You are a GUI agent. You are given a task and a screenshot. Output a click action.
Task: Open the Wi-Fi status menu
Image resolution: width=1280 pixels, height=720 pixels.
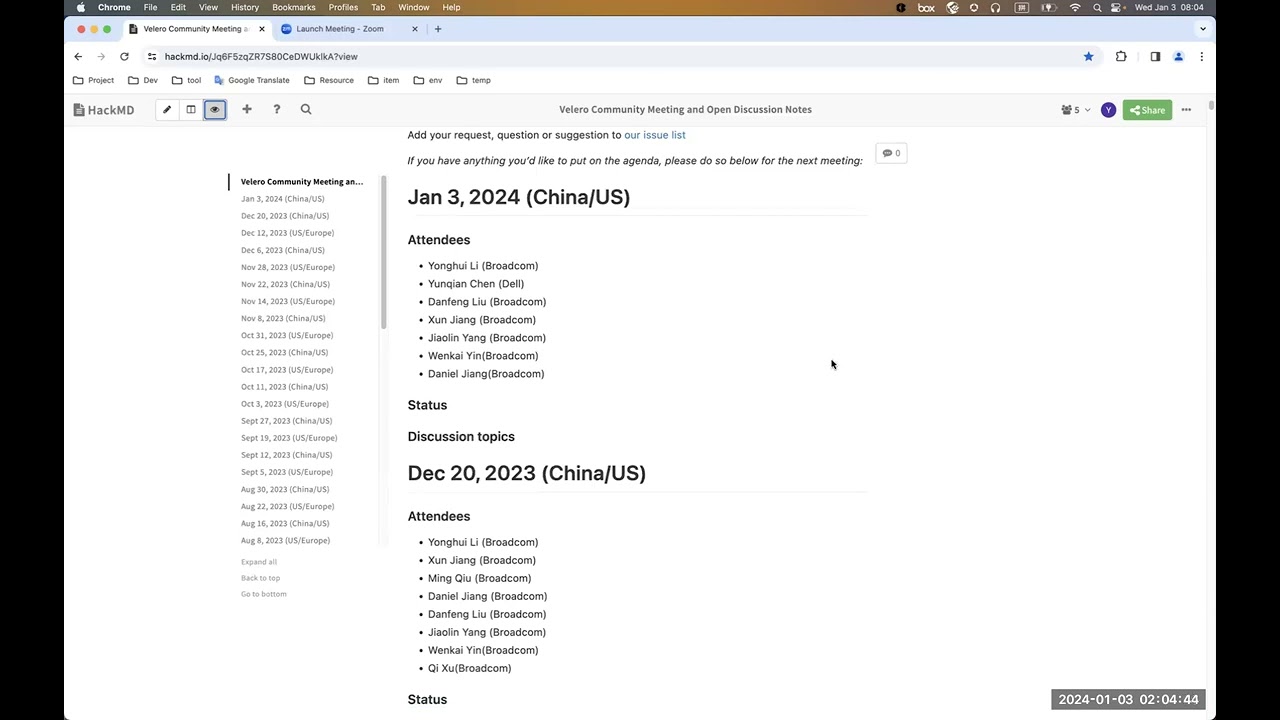(1075, 7)
